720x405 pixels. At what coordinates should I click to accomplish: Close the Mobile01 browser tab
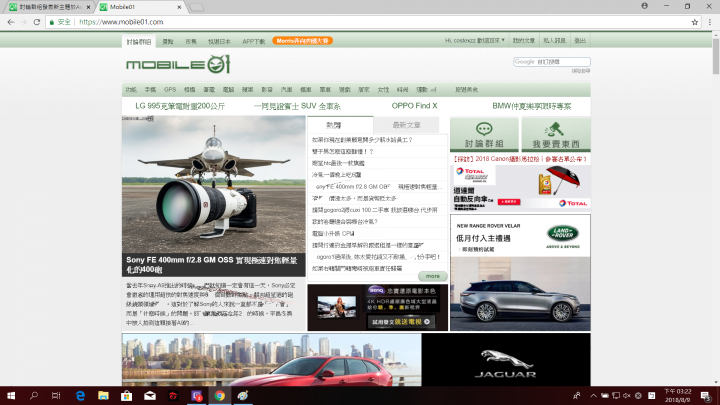(x=179, y=7)
